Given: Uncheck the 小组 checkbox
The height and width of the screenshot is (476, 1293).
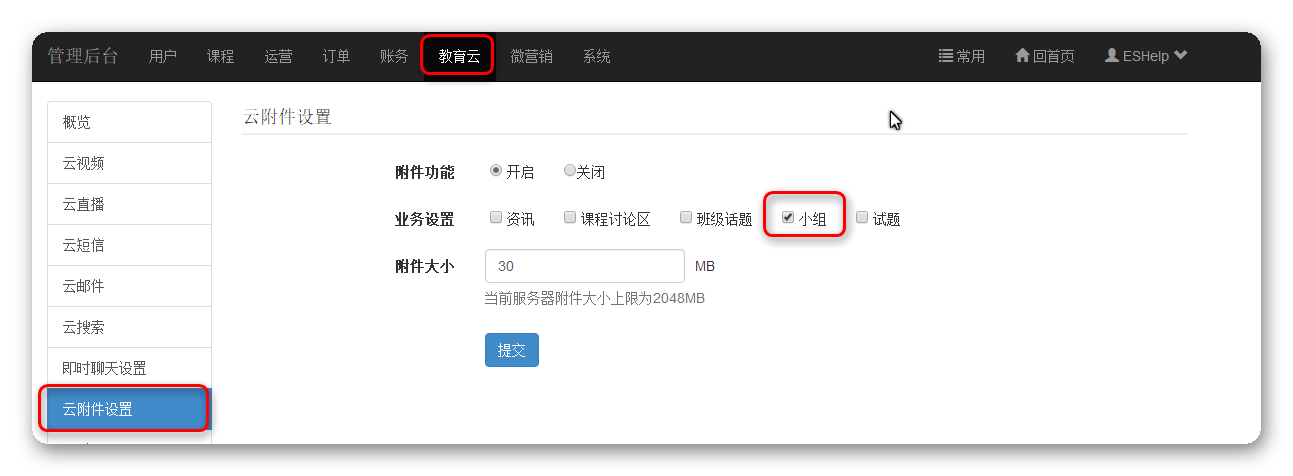Looking at the screenshot, I should [x=788, y=218].
